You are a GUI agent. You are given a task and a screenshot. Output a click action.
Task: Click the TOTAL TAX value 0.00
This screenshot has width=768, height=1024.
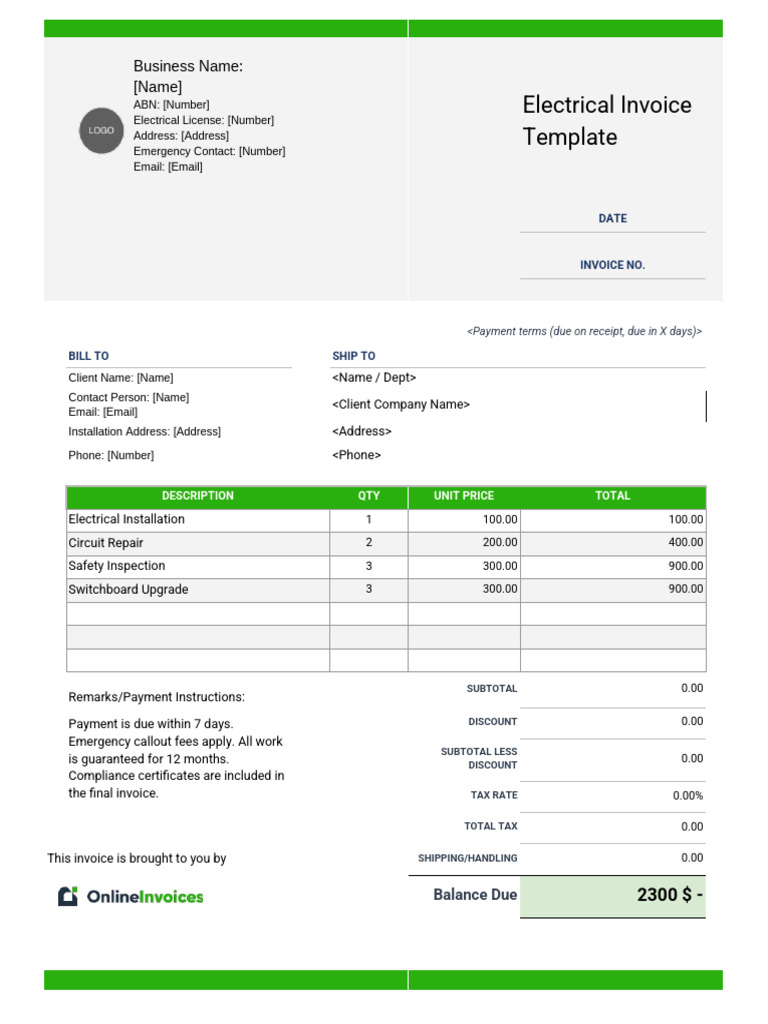692,827
